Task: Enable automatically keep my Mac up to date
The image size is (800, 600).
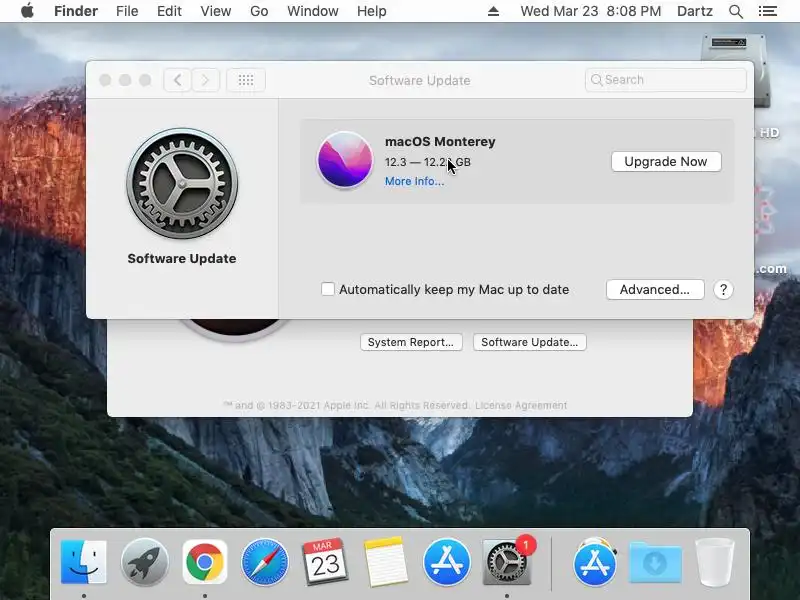Action: [328, 289]
